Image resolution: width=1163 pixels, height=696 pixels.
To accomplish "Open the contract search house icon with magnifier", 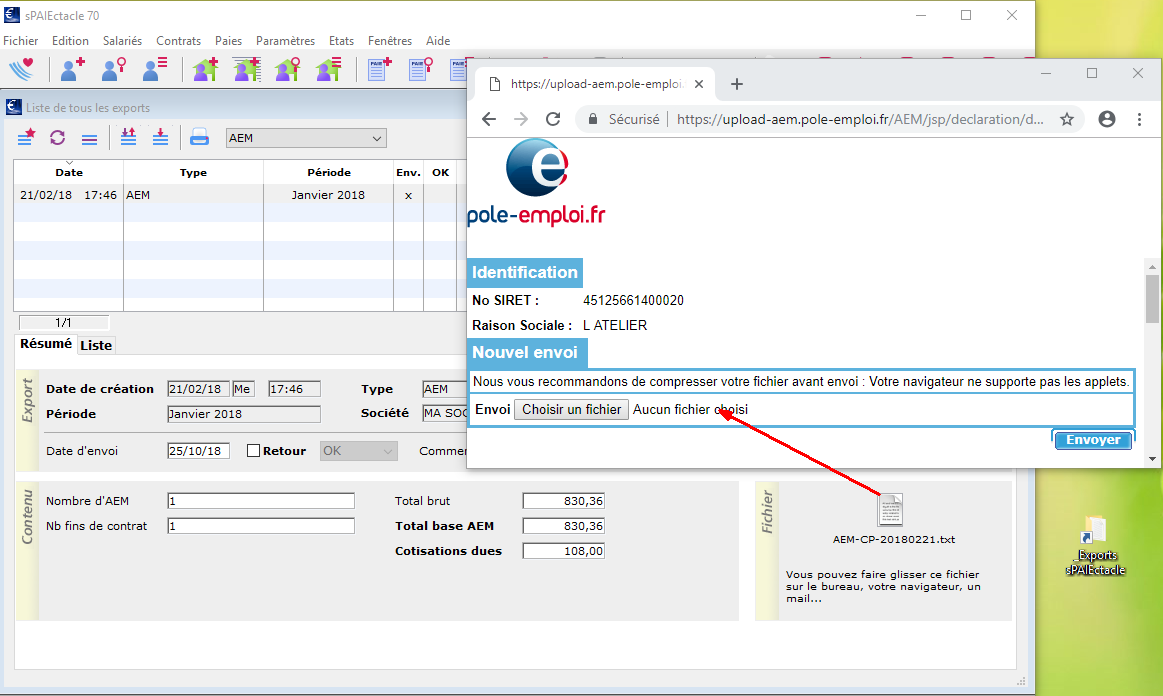I will pyautogui.click(x=287, y=69).
